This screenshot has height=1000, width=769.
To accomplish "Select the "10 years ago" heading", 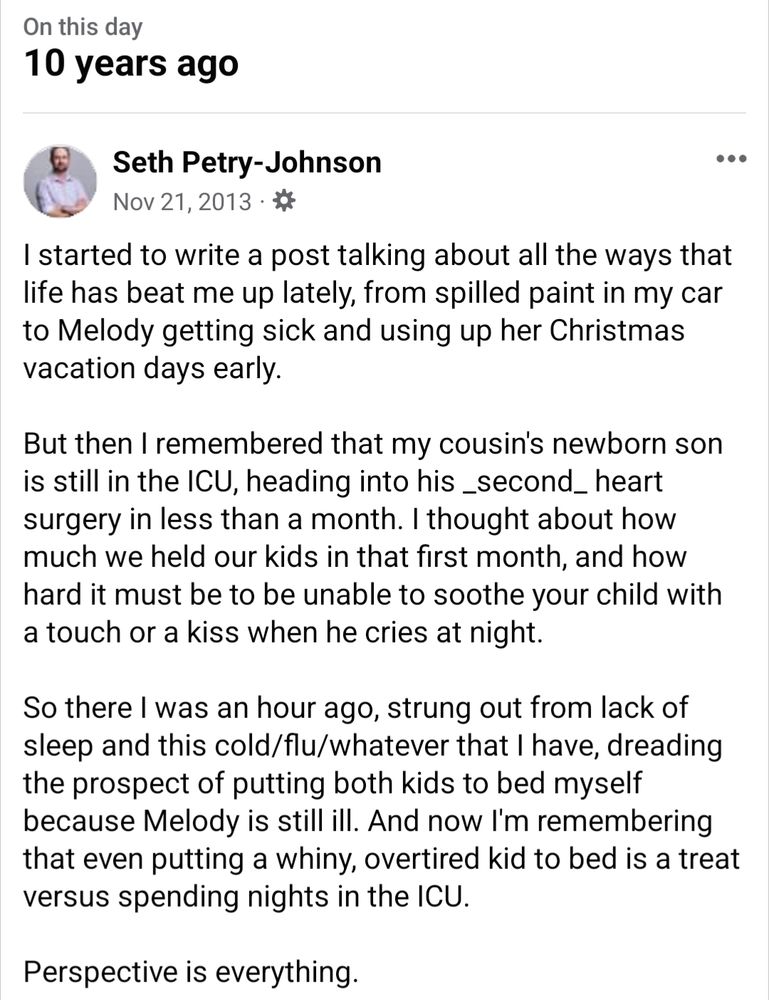I will click(131, 65).
